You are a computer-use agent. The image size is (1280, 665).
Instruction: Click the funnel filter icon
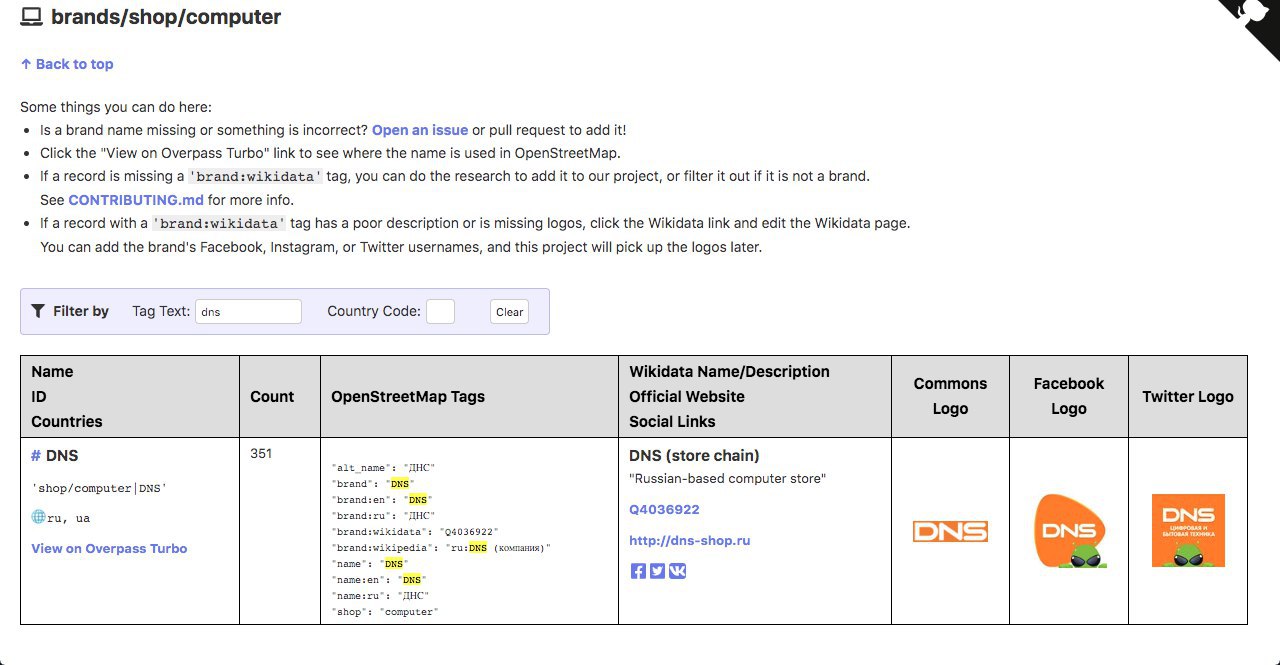[38, 311]
